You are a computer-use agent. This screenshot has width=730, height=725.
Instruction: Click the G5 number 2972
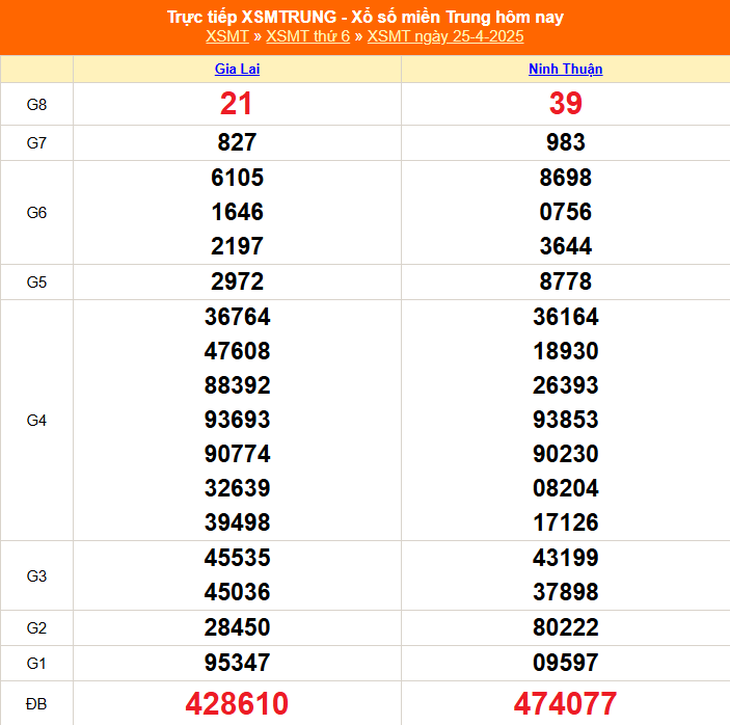[237, 282]
